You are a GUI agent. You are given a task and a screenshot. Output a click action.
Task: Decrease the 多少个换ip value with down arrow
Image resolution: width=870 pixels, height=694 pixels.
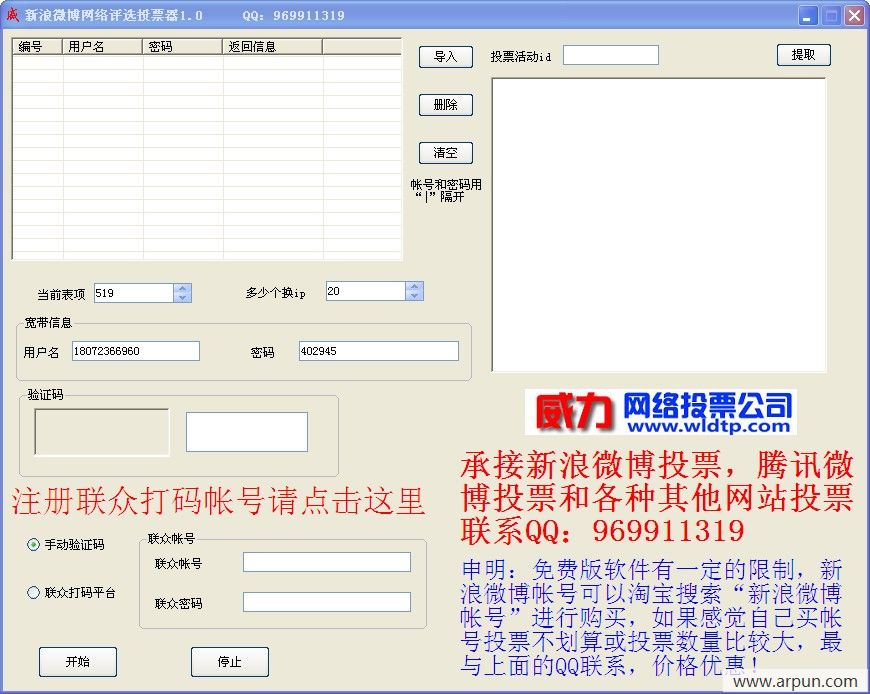point(414,296)
